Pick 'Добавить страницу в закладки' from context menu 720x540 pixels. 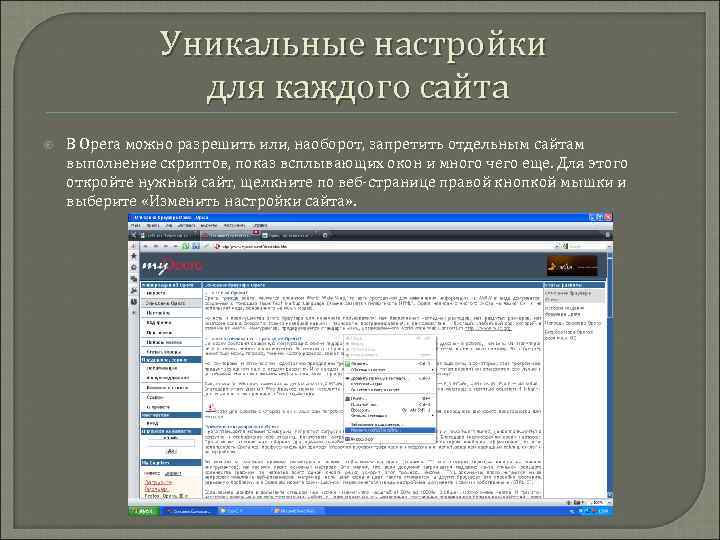[389, 378]
